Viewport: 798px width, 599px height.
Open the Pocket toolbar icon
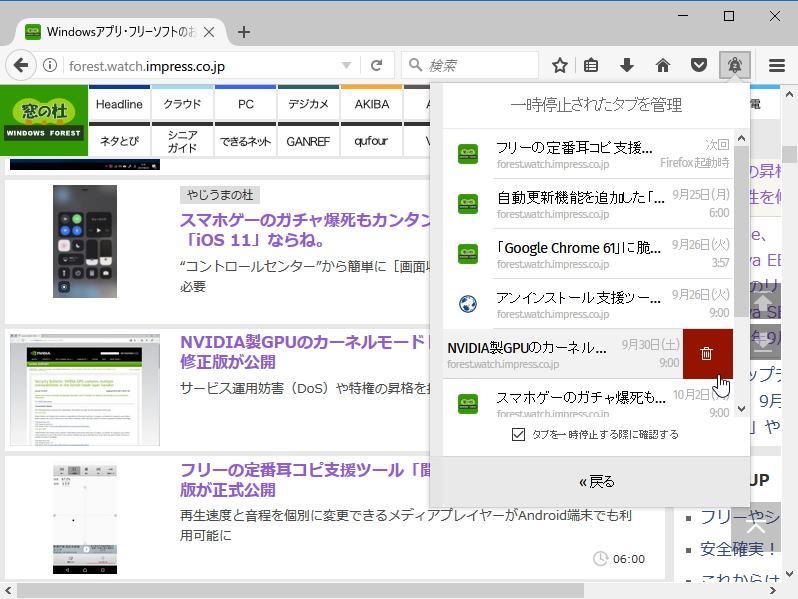[x=699, y=65]
